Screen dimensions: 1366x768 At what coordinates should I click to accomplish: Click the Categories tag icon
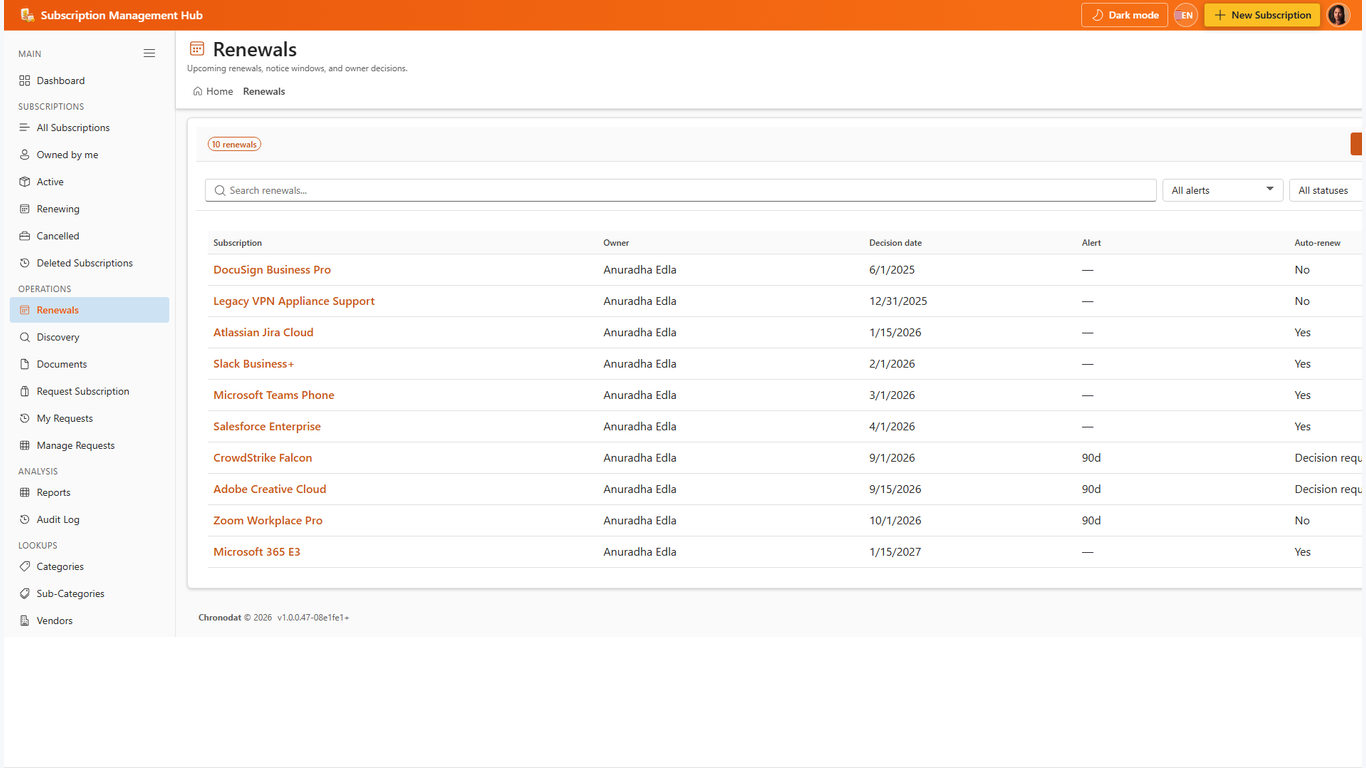point(25,566)
